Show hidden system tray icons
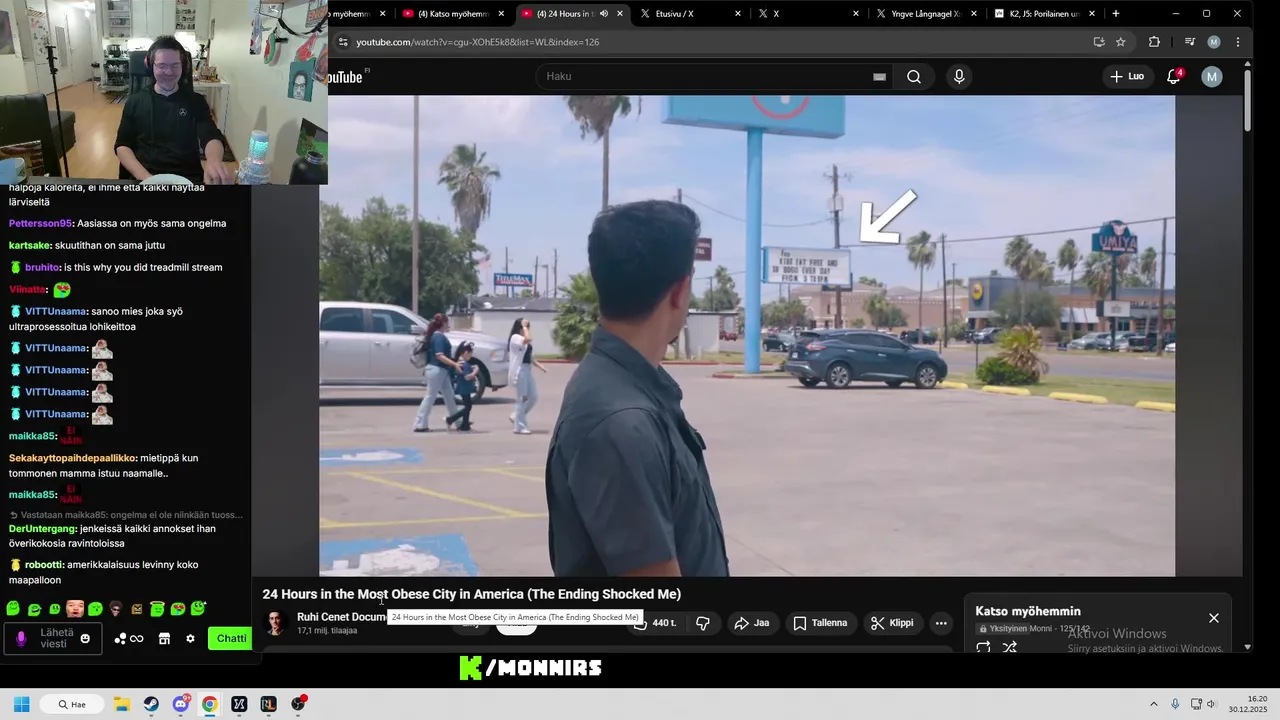 (1153, 704)
